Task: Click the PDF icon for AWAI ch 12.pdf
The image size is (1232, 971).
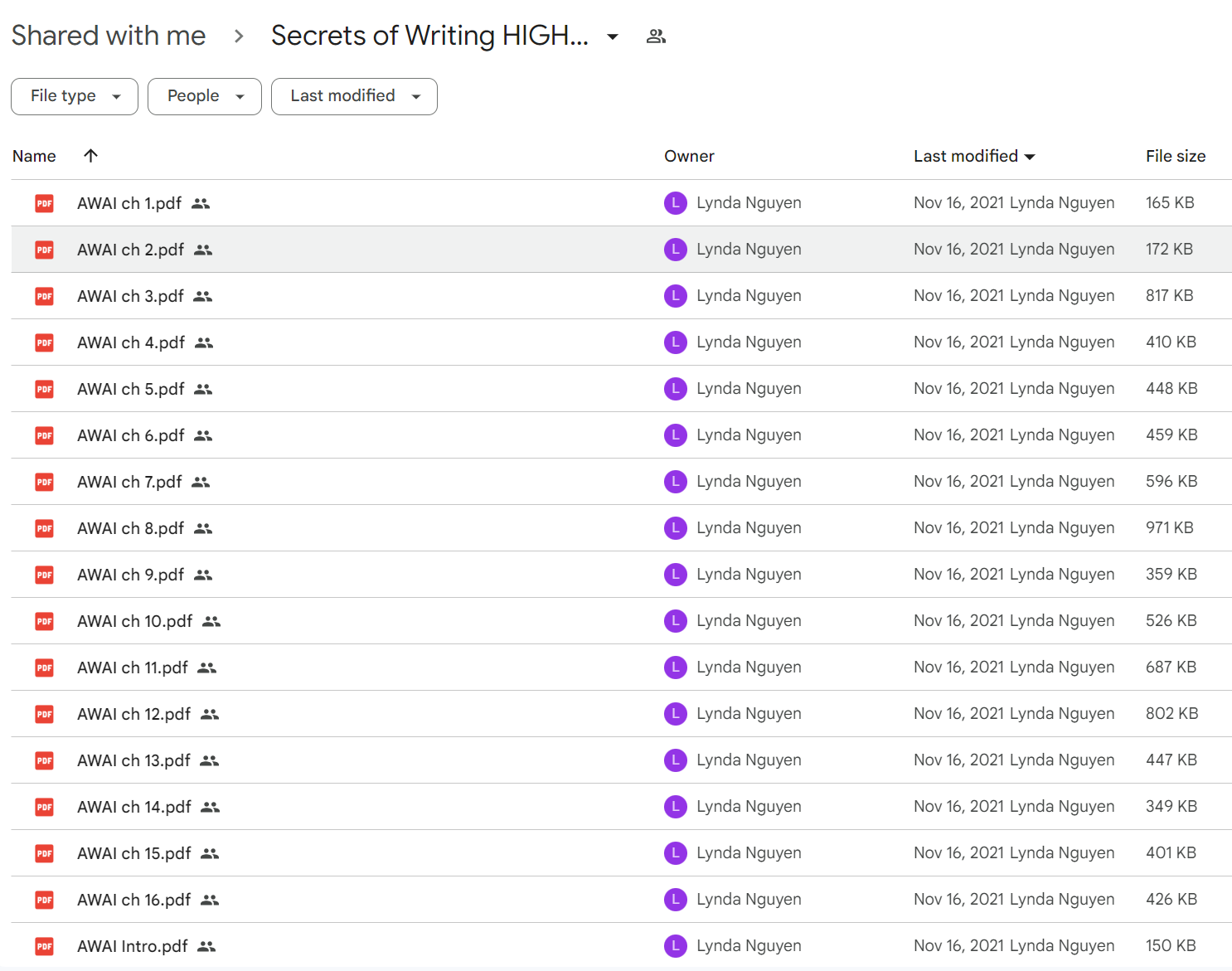Action: click(45, 714)
